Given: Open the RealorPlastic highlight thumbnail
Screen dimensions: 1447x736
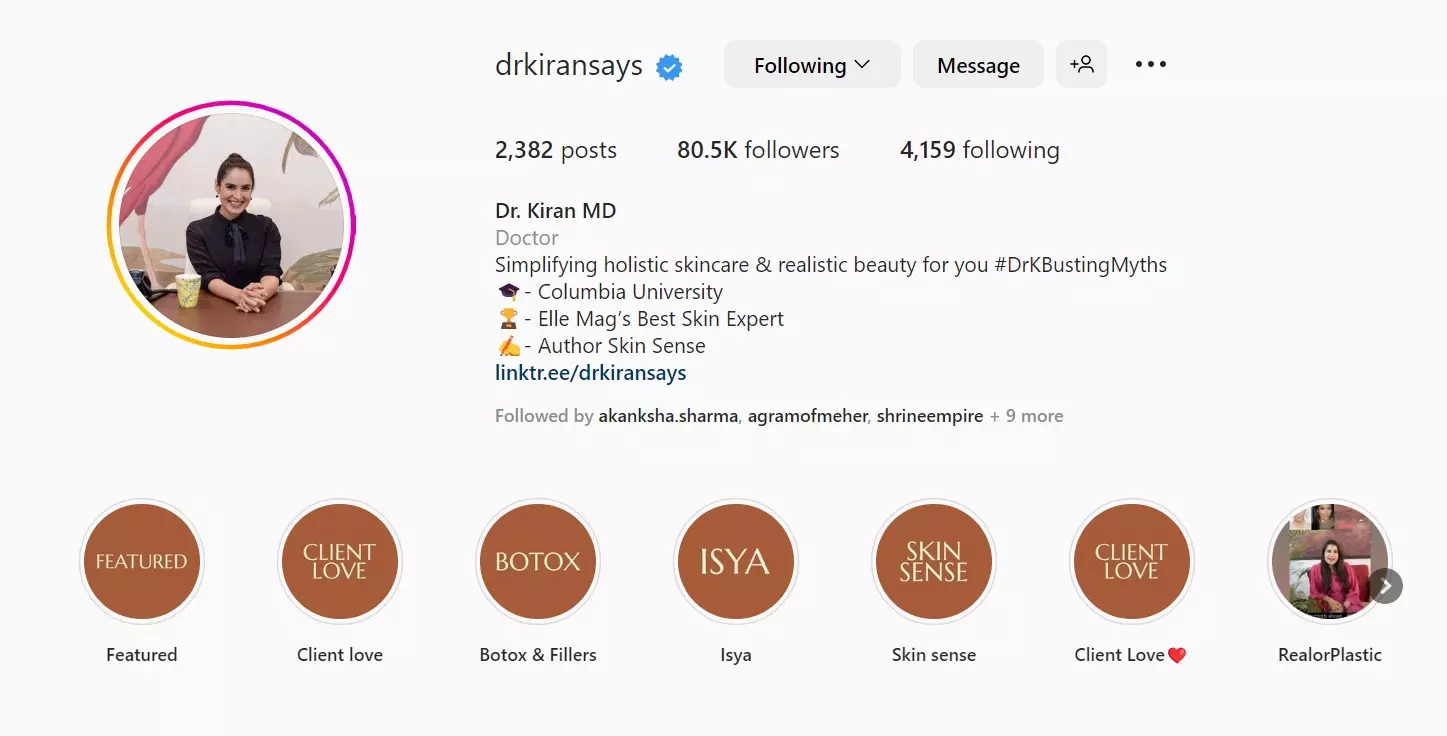Looking at the screenshot, I should pos(1329,561).
